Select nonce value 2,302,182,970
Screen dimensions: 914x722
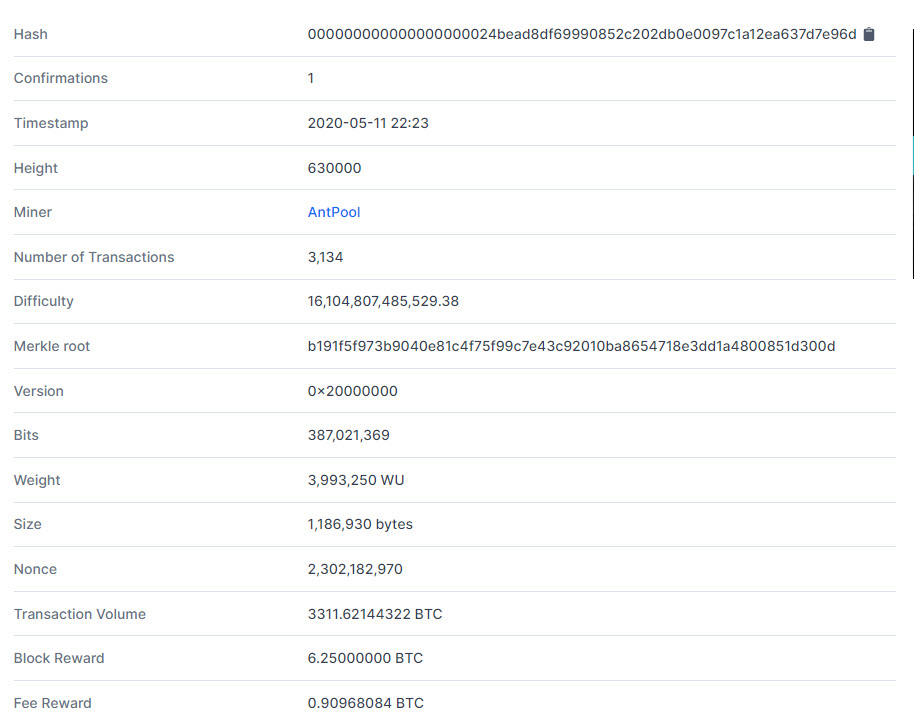click(x=355, y=569)
